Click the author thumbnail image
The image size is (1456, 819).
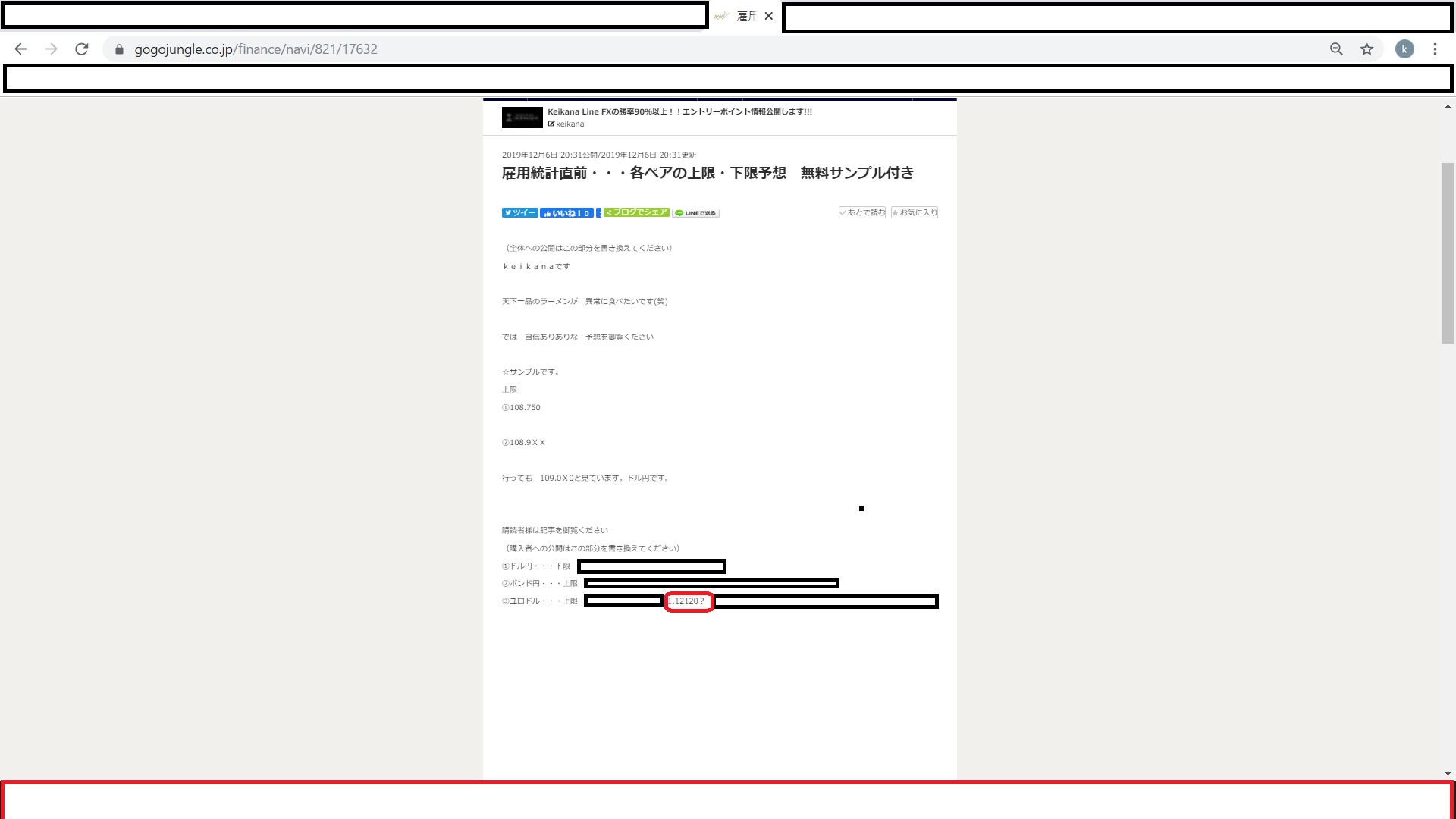[x=522, y=118]
